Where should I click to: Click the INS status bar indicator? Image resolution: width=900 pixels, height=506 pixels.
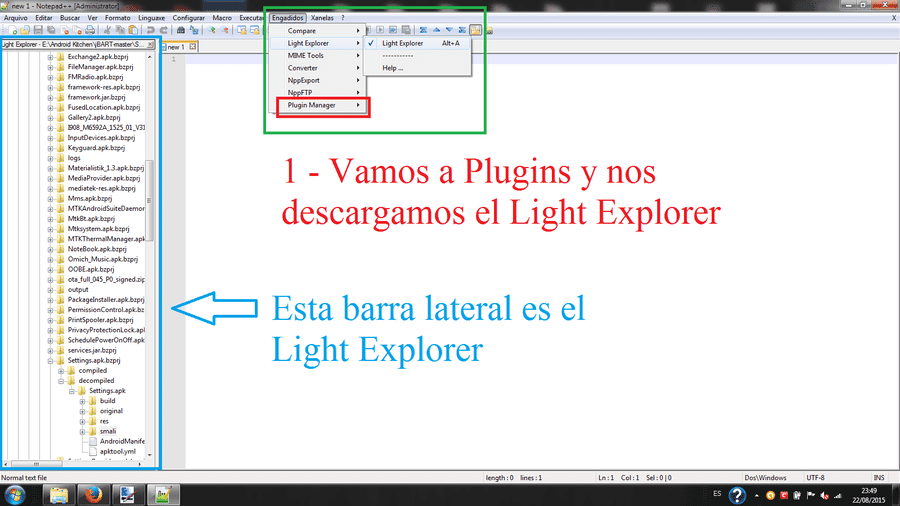(879, 477)
